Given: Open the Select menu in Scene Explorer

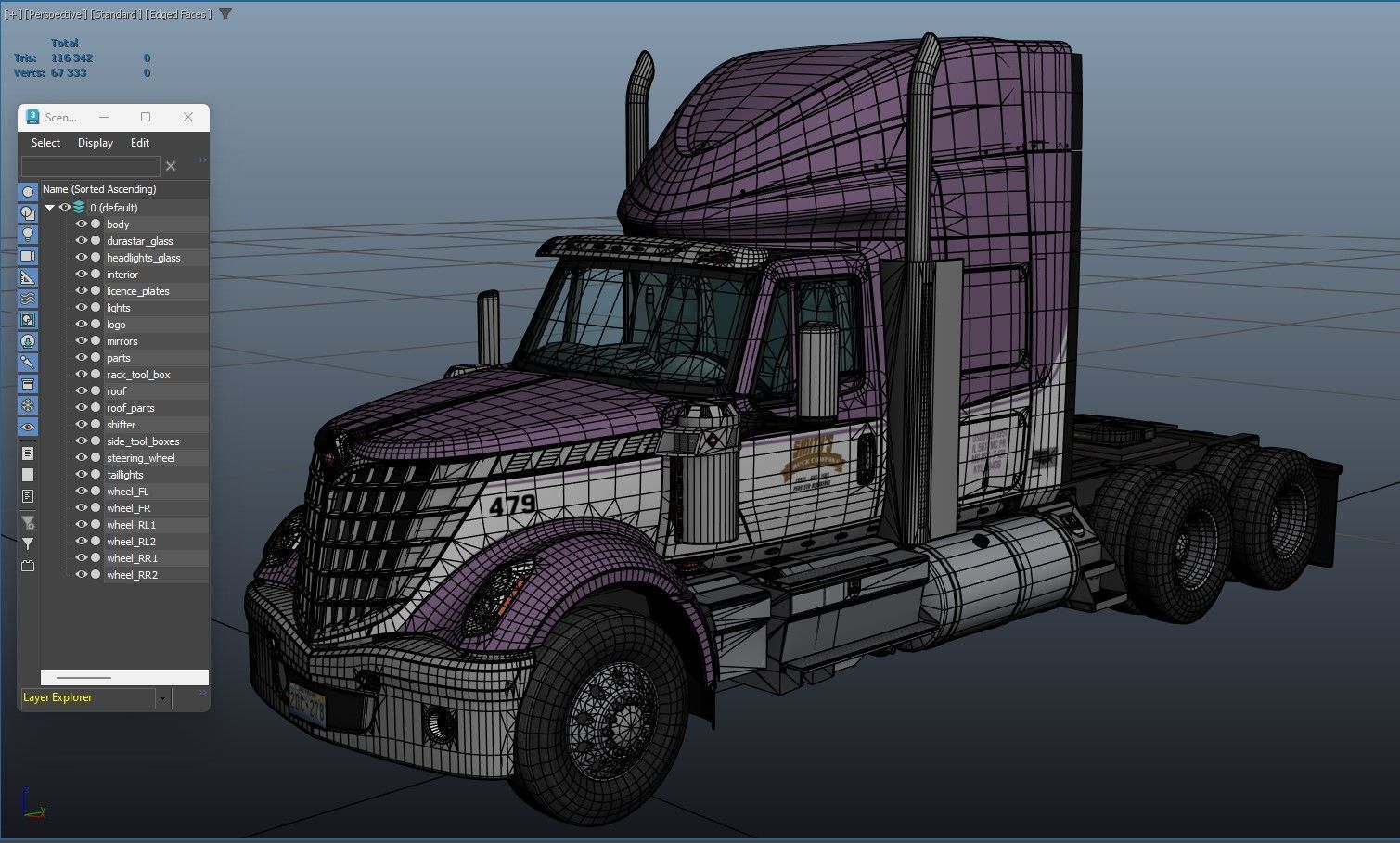Looking at the screenshot, I should (45, 143).
